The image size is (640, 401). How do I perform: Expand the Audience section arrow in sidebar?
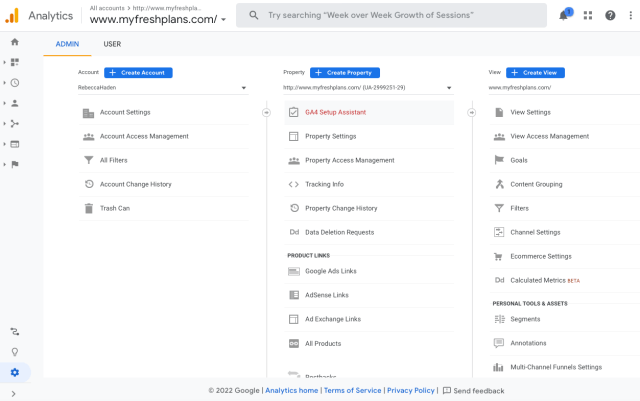pos(4,103)
